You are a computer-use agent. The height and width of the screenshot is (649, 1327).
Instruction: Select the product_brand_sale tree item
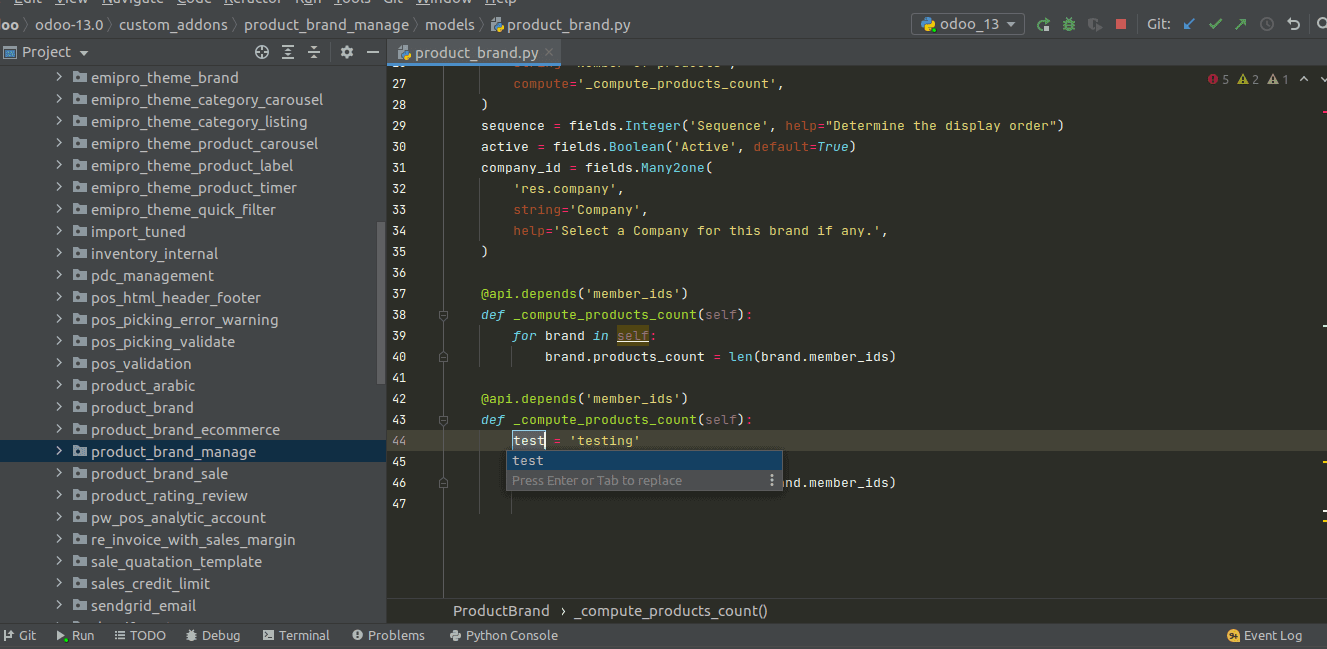pyautogui.click(x=159, y=474)
